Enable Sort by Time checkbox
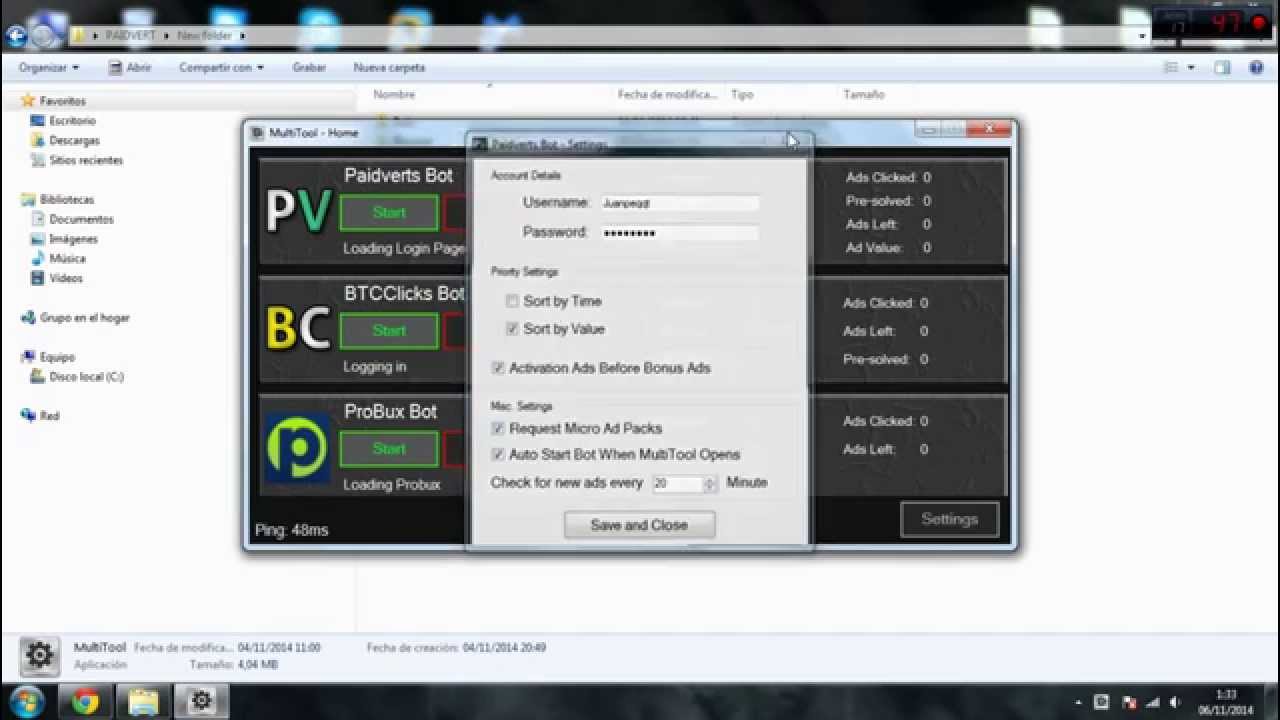The width and height of the screenshot is (1280, 720). pyautogui.click(x=512, y=301)
